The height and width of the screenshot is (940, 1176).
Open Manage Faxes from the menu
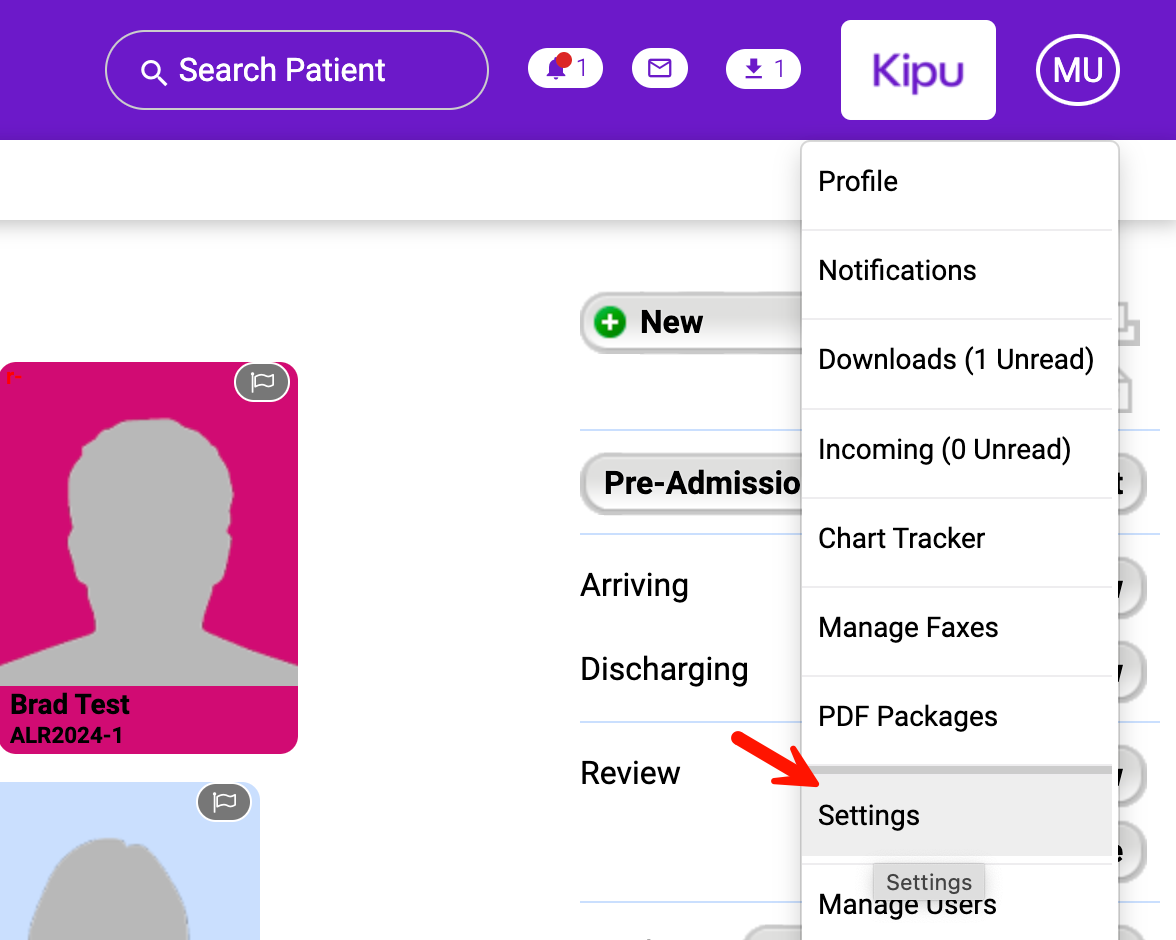tap(908, 628)
